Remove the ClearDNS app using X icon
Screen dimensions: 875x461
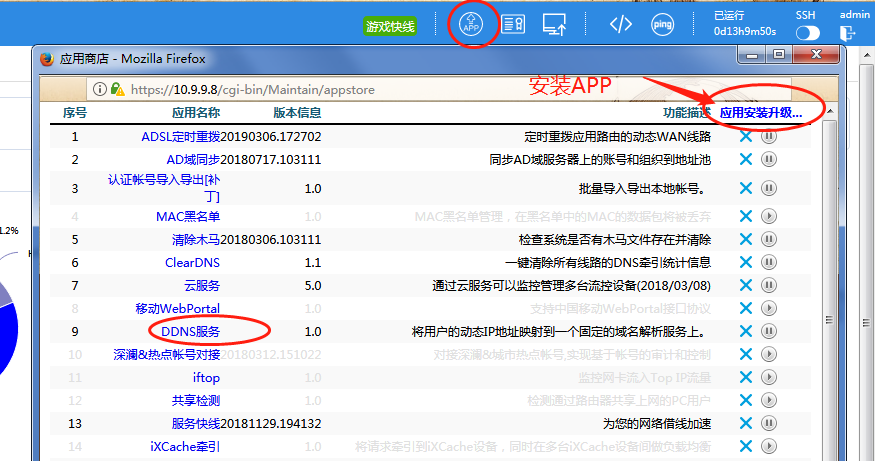point(745,262)
